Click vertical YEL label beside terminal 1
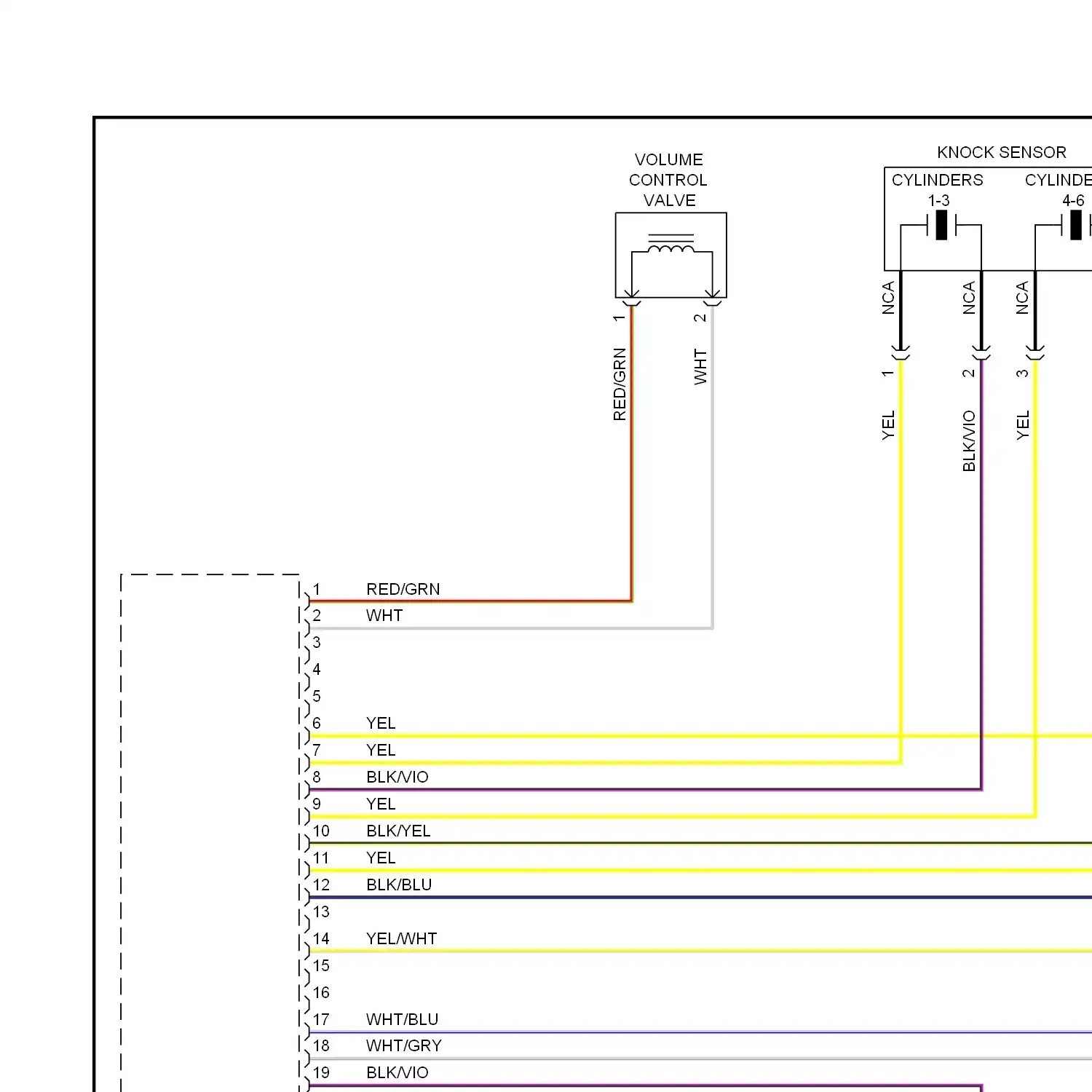This screenshot has height=1092, width=1092. pyautogui.click(x=888, y=426)
